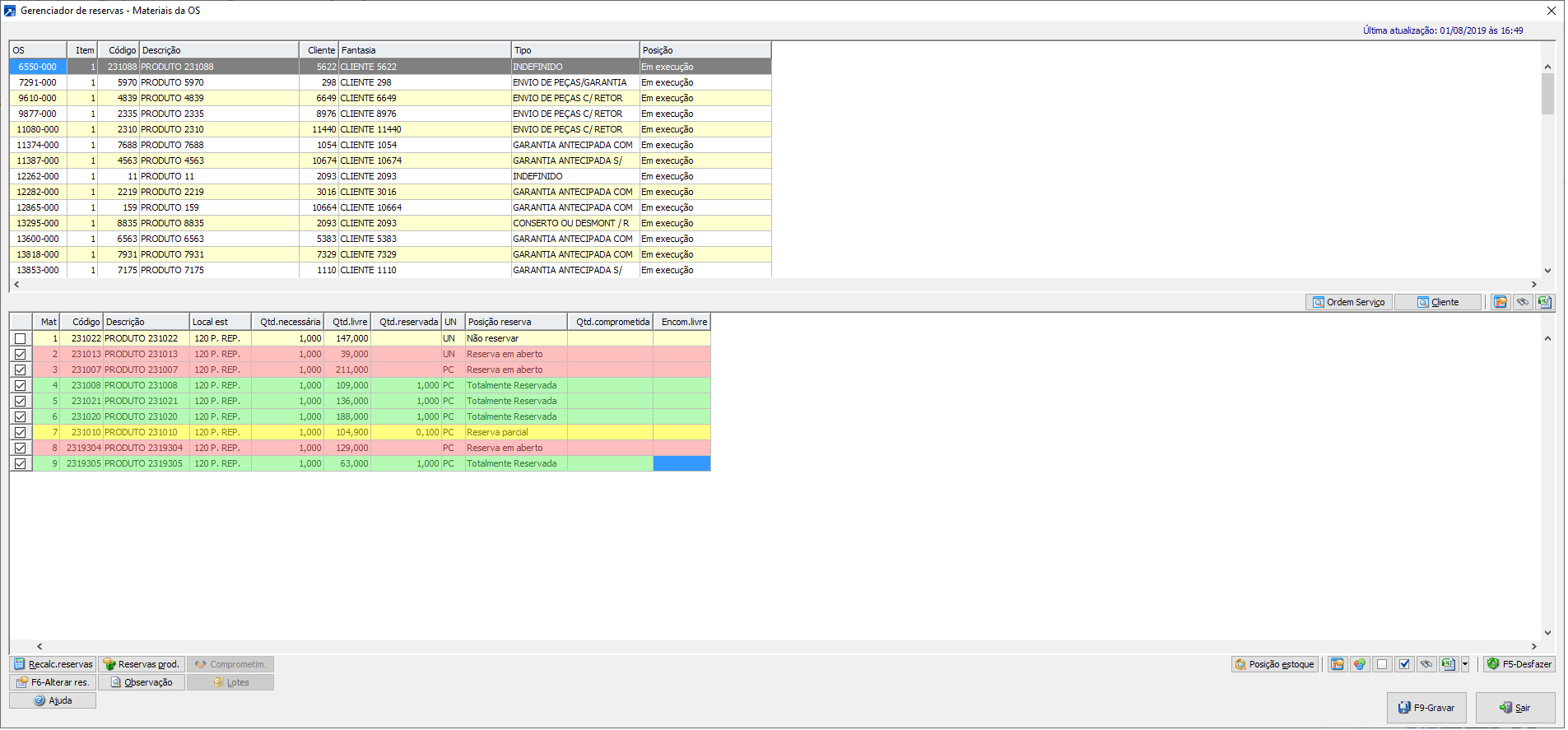
Task: Exit using the Sair button
Action: 1515,708
